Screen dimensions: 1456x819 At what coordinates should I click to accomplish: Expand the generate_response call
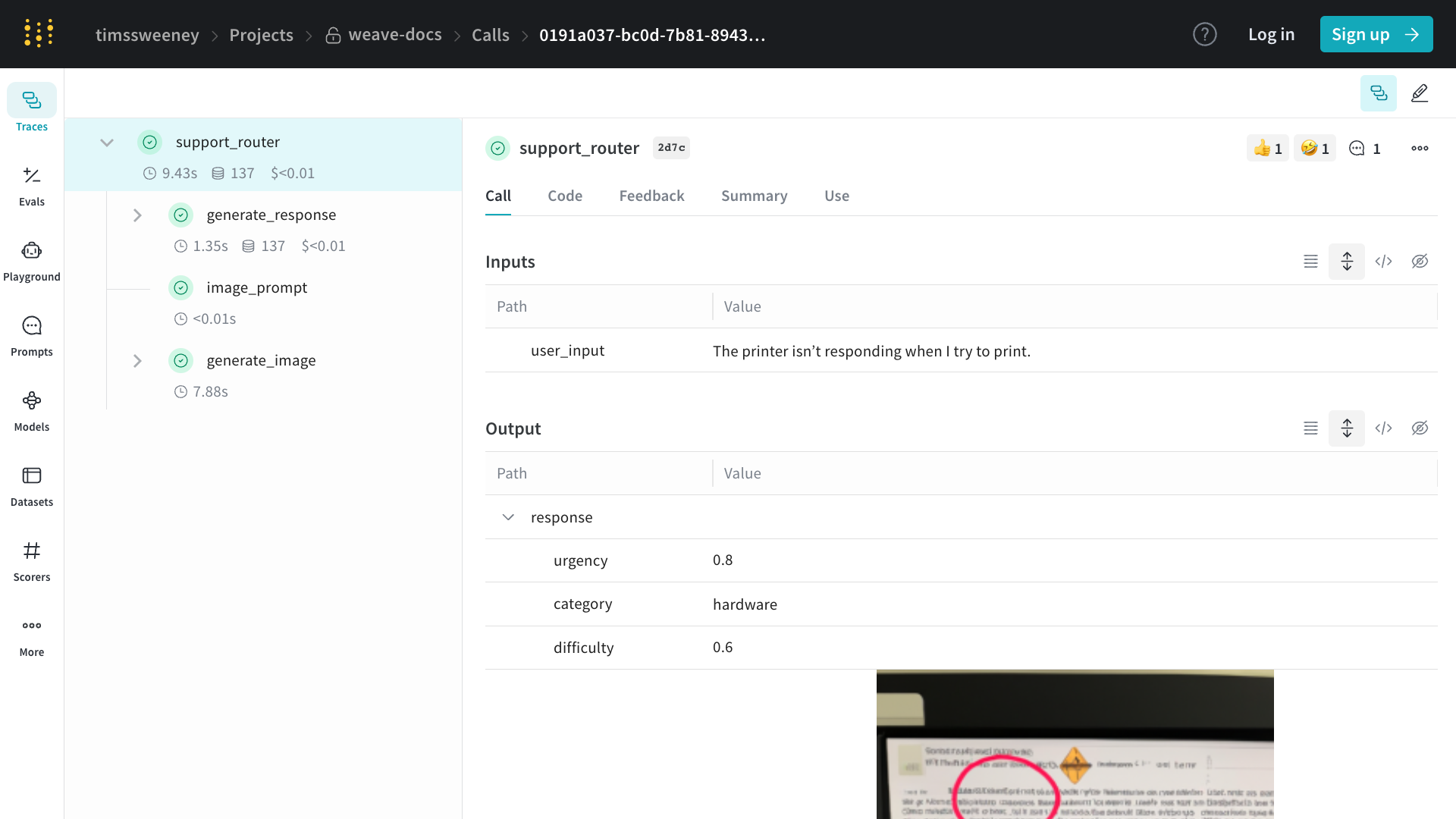pos(138,215)
